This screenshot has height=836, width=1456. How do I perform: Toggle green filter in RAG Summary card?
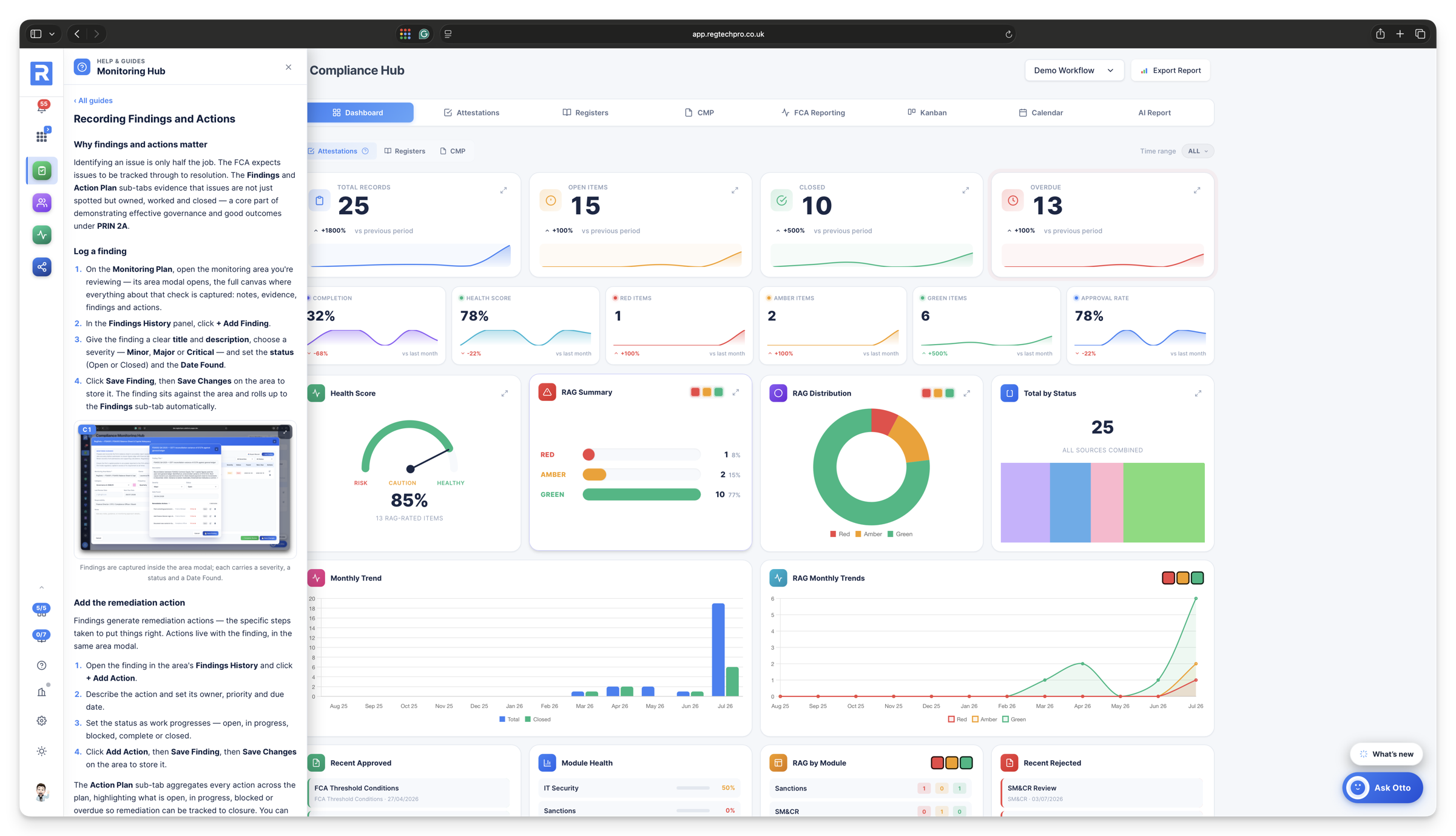(x=719, y=393)
